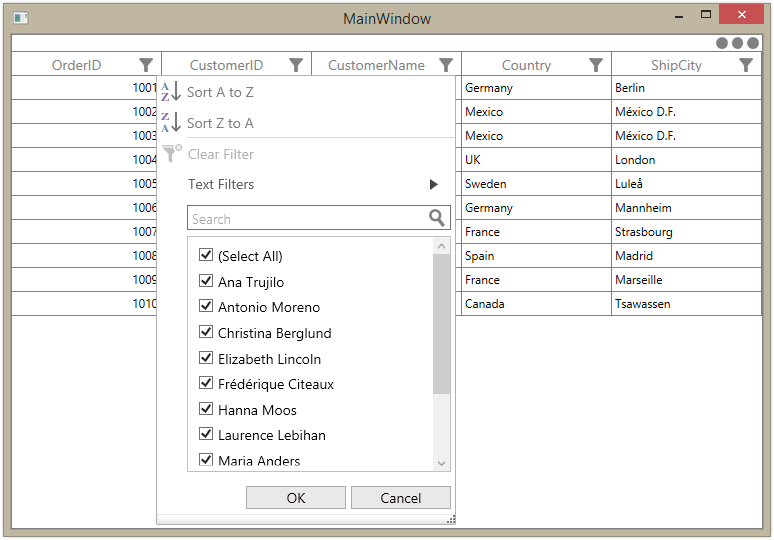Click the ShipCity filter funnel icon
Screen dimensions: 774x540
pos(746,65)
